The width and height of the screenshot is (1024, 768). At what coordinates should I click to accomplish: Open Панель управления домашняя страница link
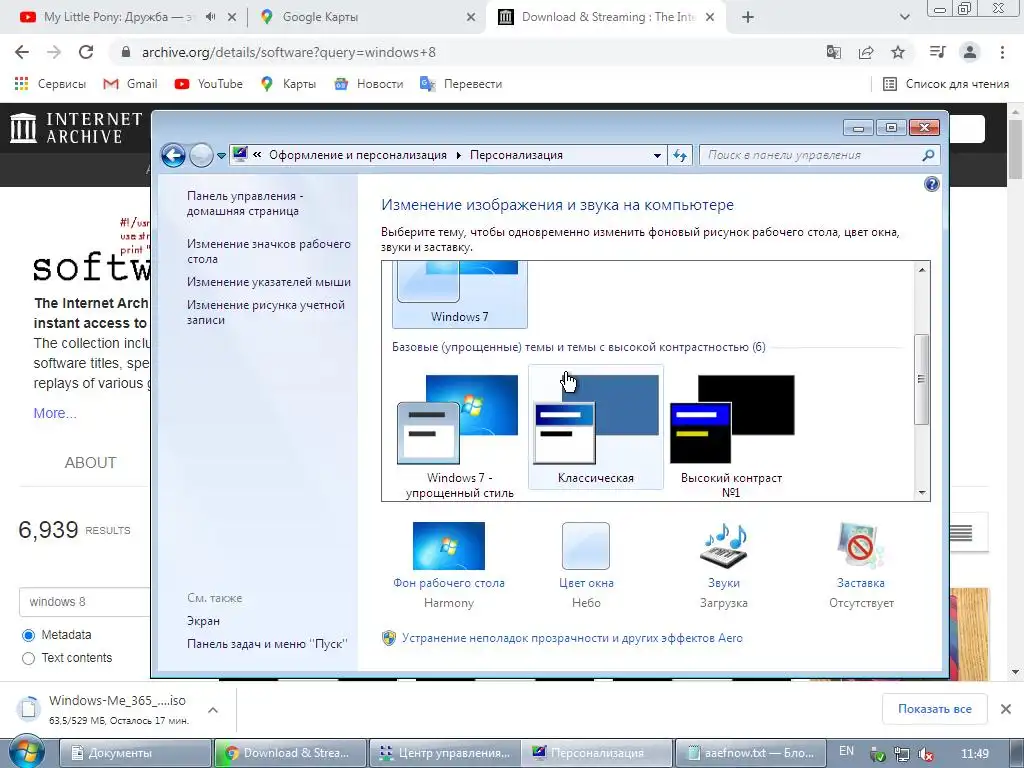click(245, 203)
